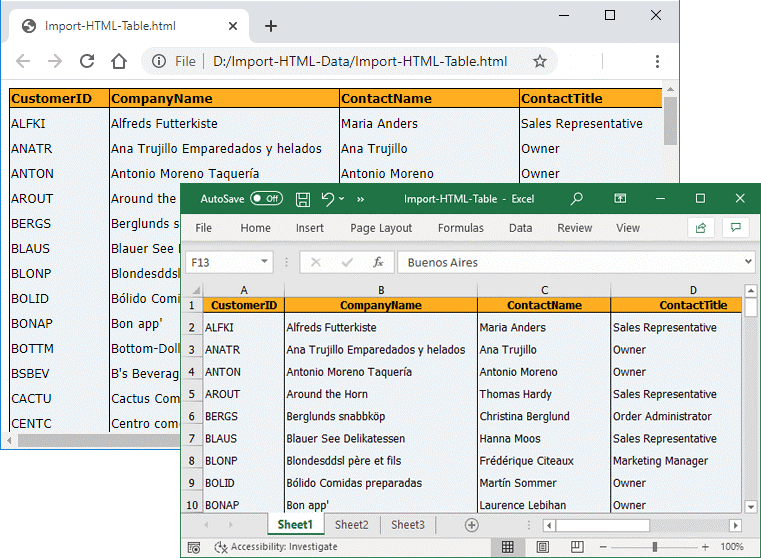
Task: Click Accessibility: Investigate in status bar
Action: (x=275, y=547)
